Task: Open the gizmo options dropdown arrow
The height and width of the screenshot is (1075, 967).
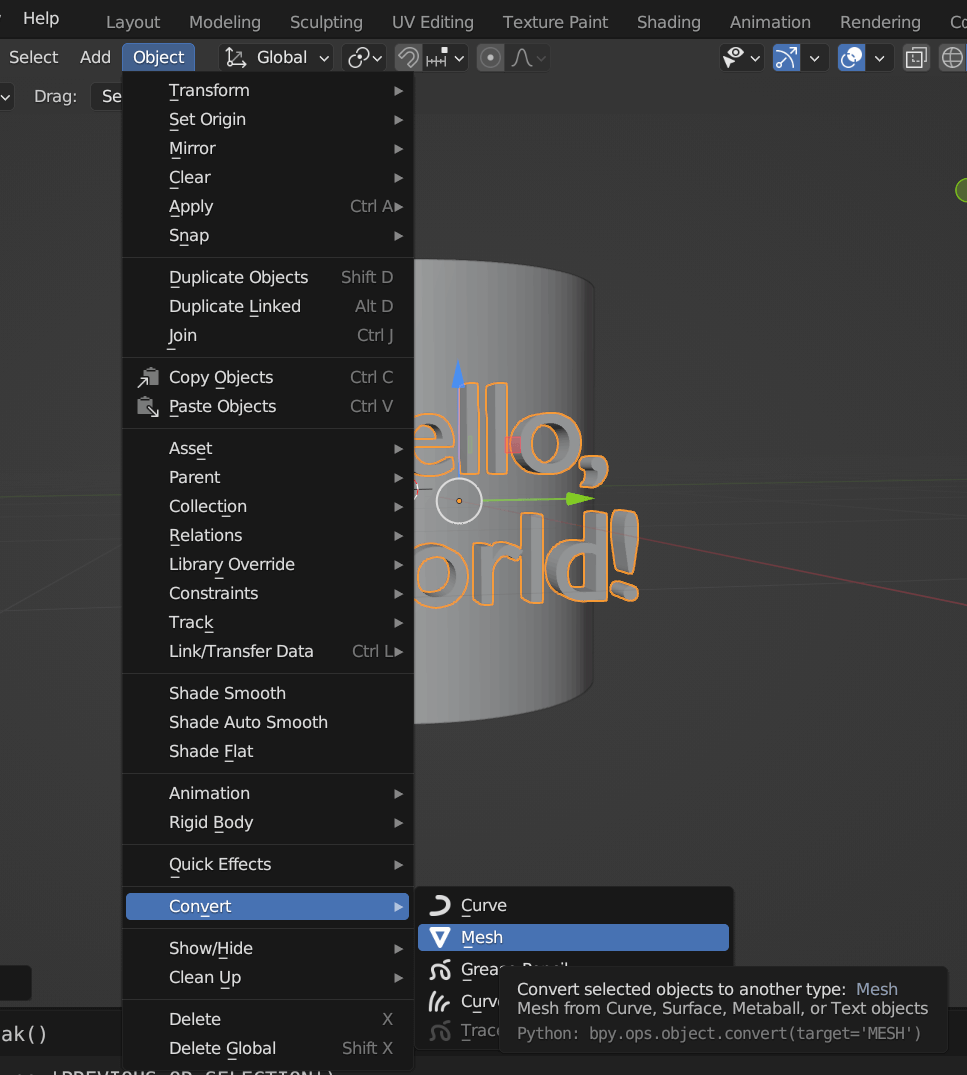Action: tap(815, 58)
